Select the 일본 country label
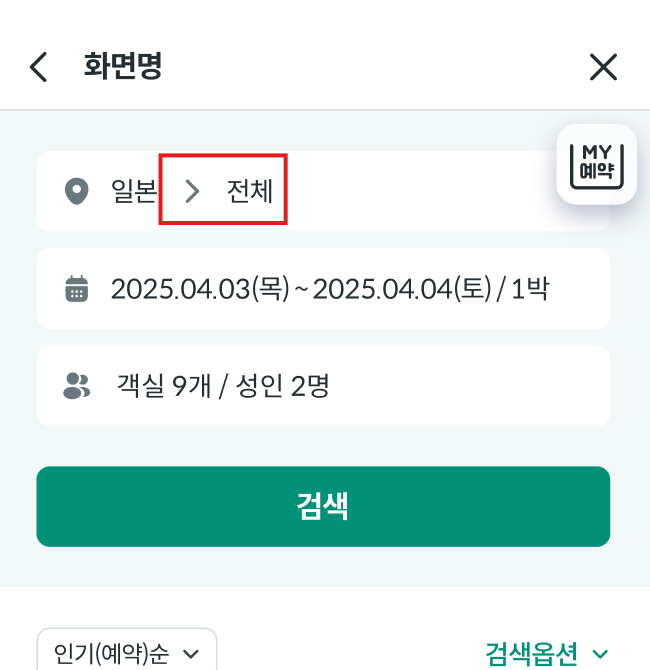Screen dimensions: 650x670 click(x=133, y=191)
